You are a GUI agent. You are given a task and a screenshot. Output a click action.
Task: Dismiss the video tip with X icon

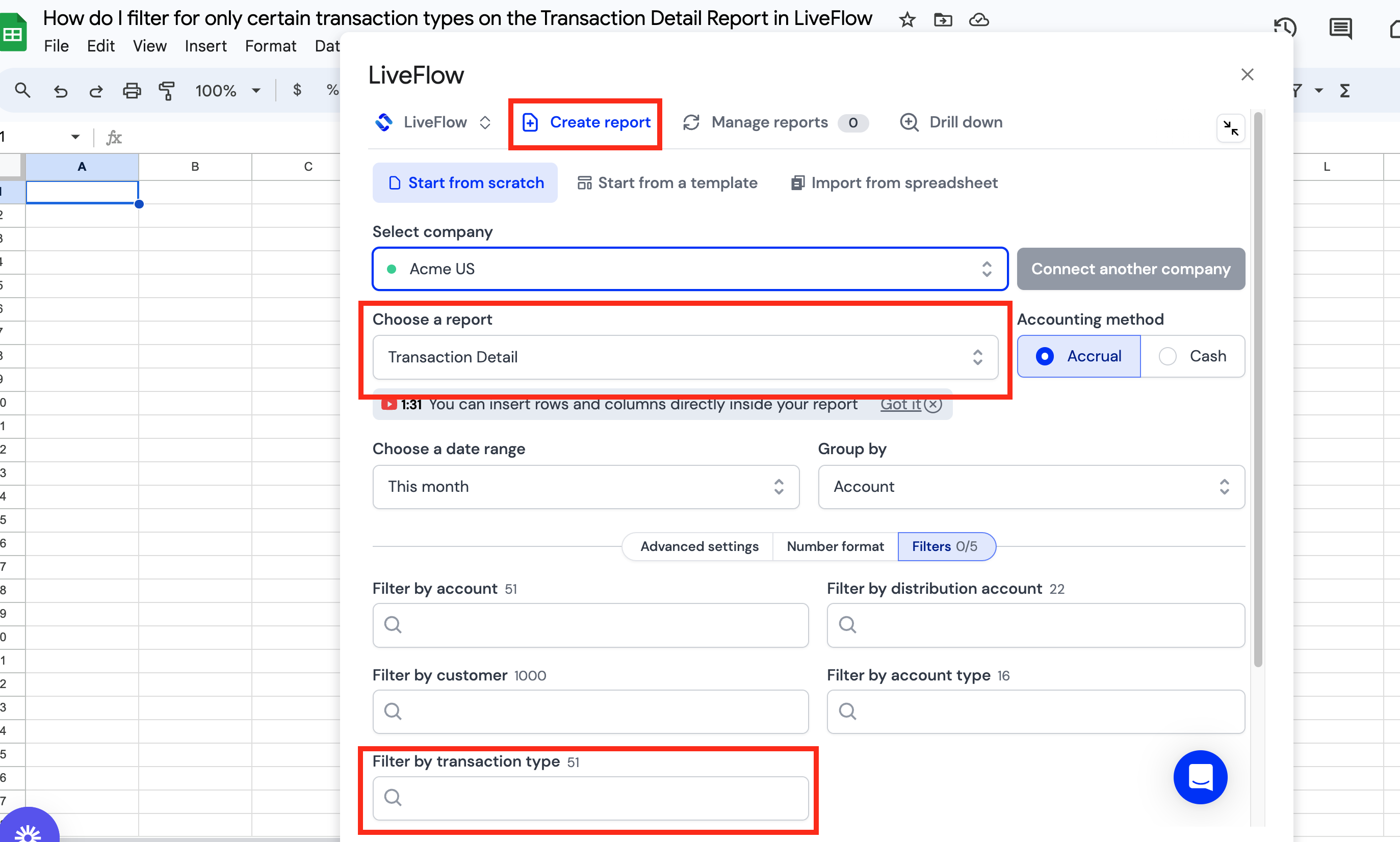click(x=933, y=405)
